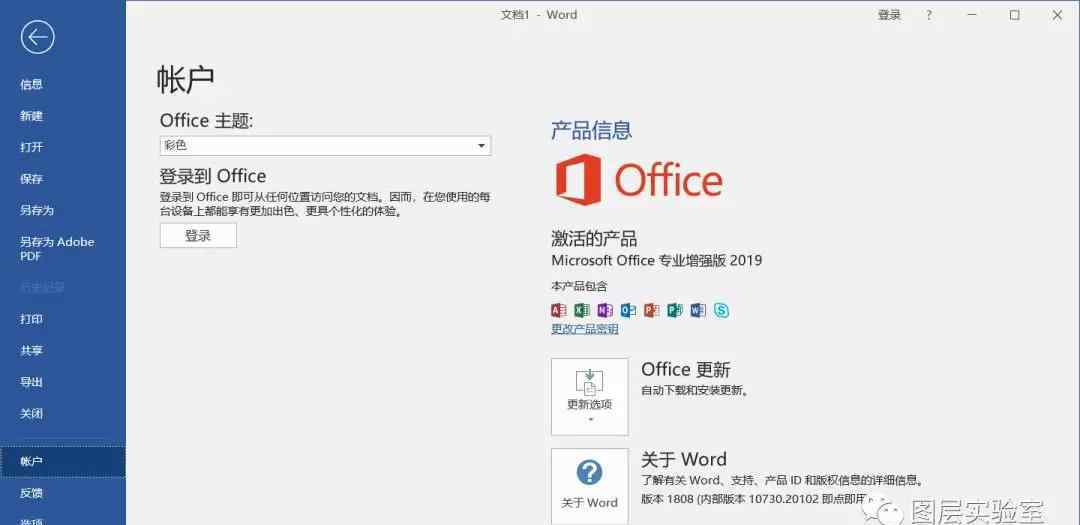Screen dimensions: 1080x525
Task: Go to 打印 in the sidebar
Action: pyautogui.click(x=32, y=319)
